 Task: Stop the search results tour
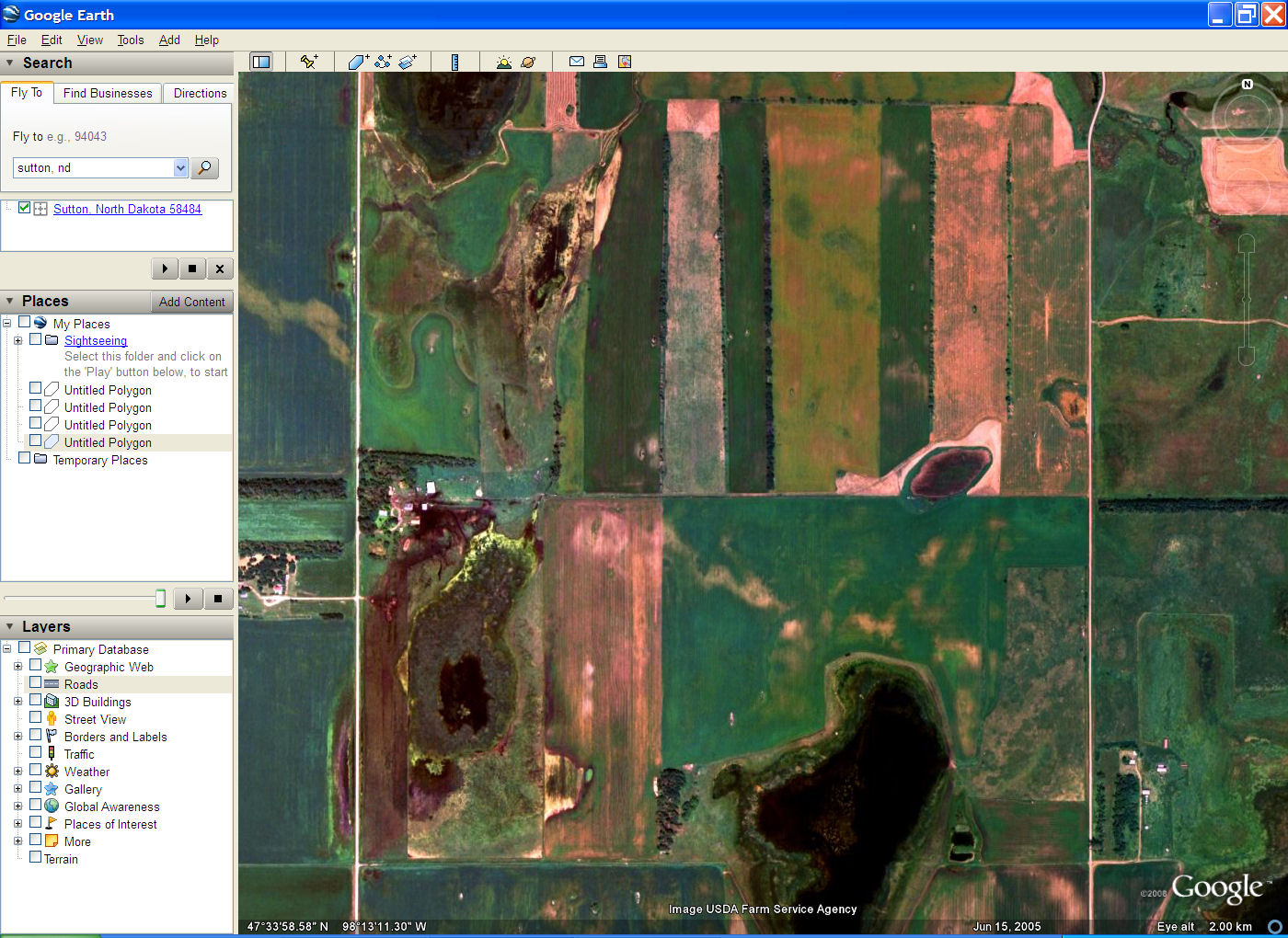191,269
